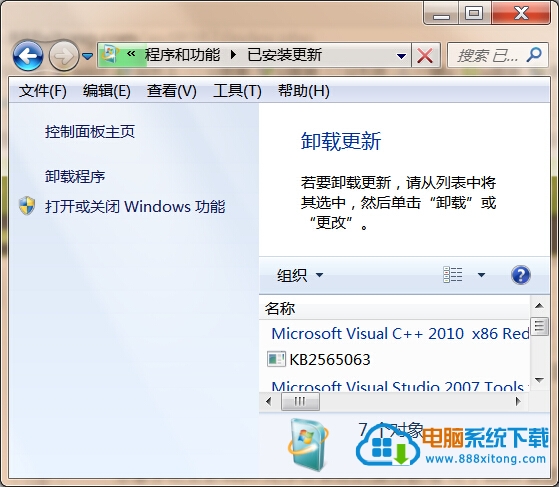The height and width of the screenshot is (487, 559).
Task: Click the search magnifier icon
Action: pos(534,55)
